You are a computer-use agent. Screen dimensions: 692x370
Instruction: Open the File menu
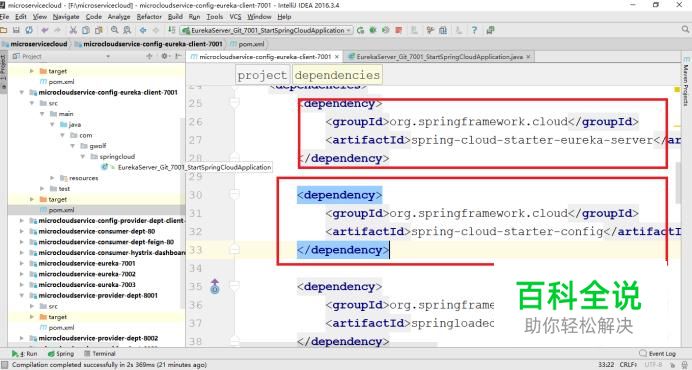4,17
